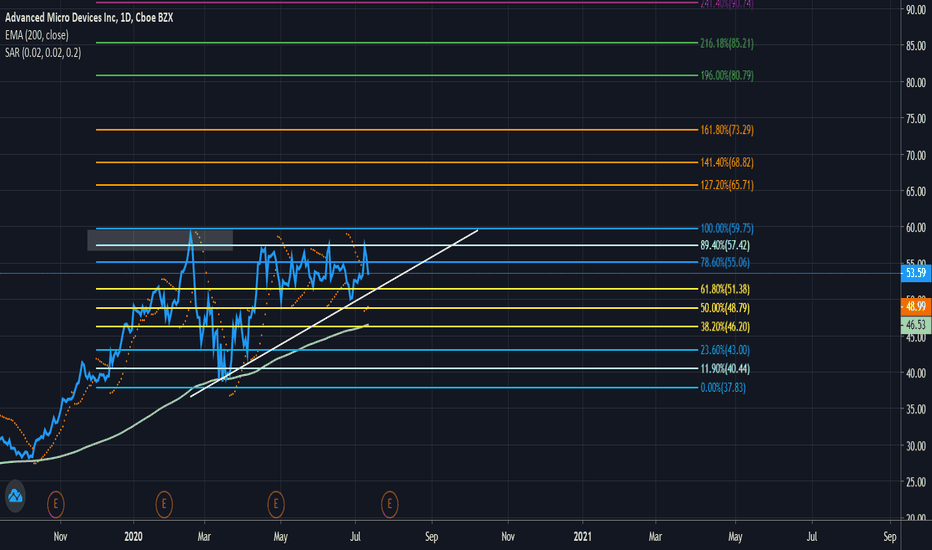Click the Sep label before Nov 2020

[x=432, y=536]
